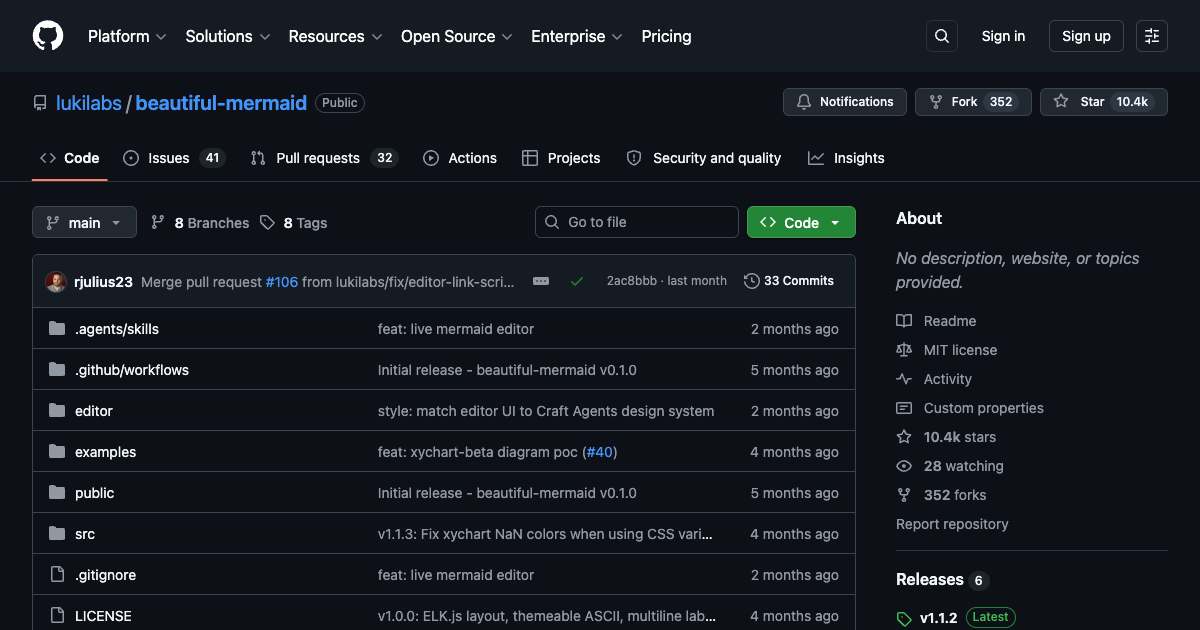Viewport: 1200px width, 630px height.
Task: Open commit 'style: match editor UI to Craft Agents'
Action: 546,411
